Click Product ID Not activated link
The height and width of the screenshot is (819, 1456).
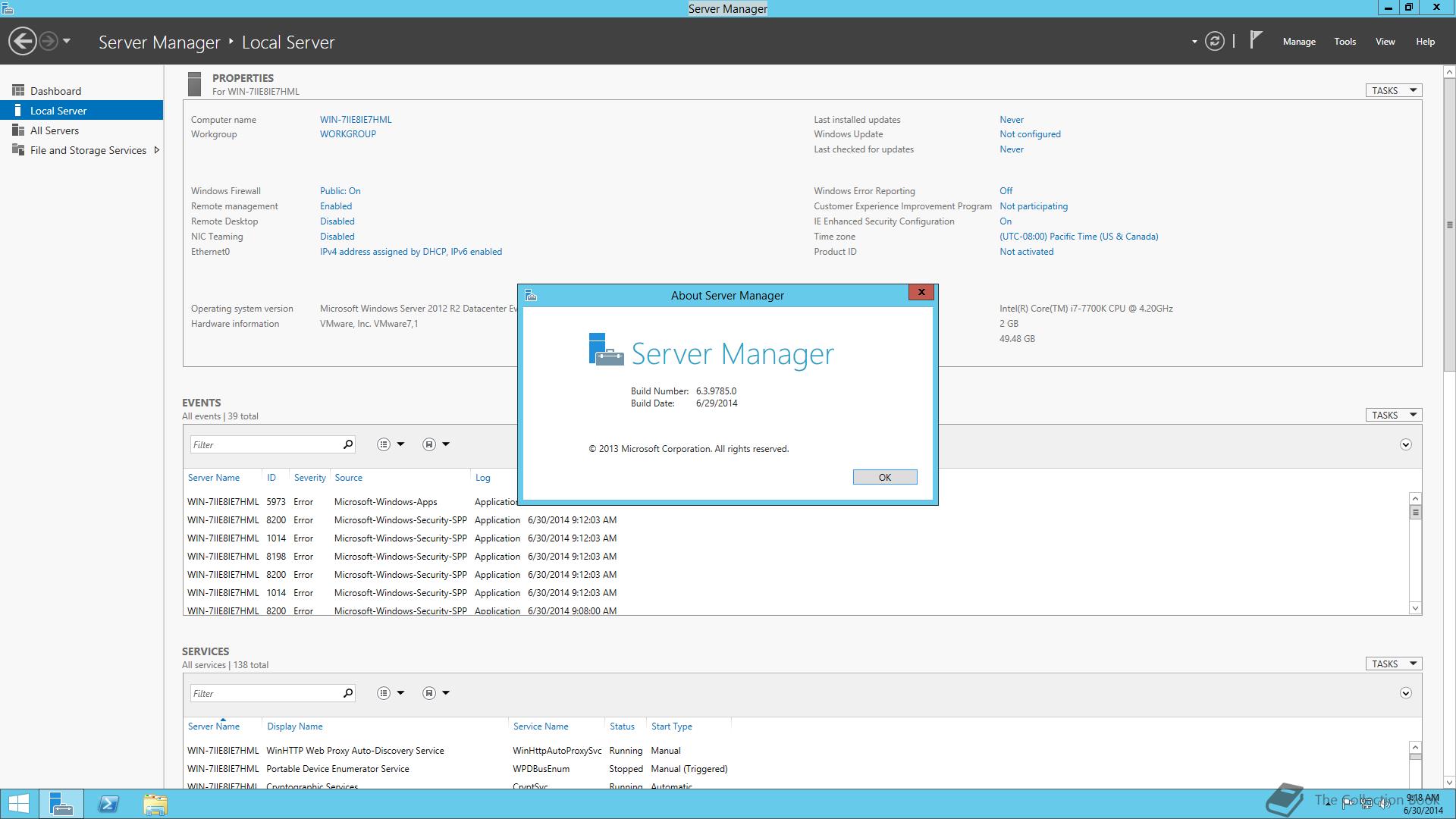click(1026, 252)
